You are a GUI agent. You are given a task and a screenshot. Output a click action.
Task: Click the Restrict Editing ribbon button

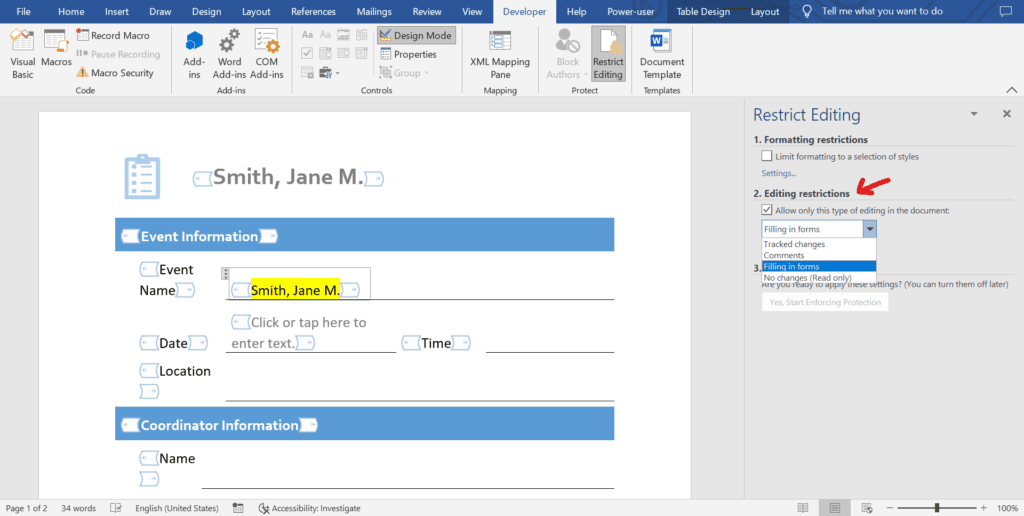pos(608,55)
